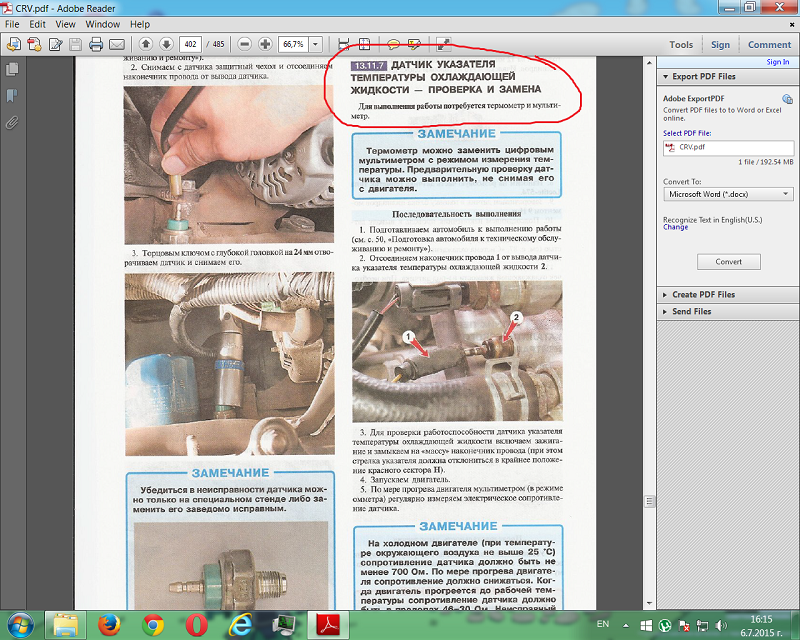Screen dimensions: 800x640
Task: Open Opera browser from the taskbar
Action: [x=196, y=625]
